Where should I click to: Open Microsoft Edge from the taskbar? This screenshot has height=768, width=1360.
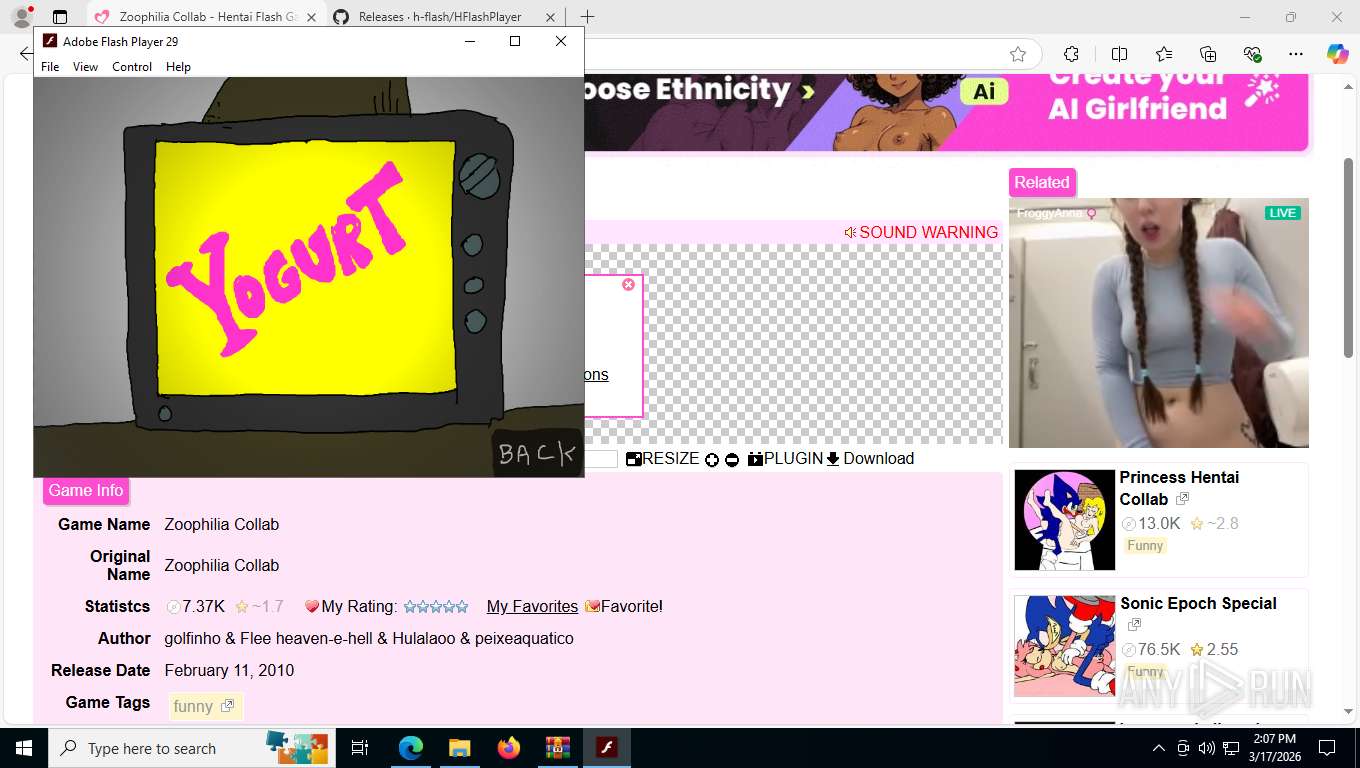click(410, 748)
